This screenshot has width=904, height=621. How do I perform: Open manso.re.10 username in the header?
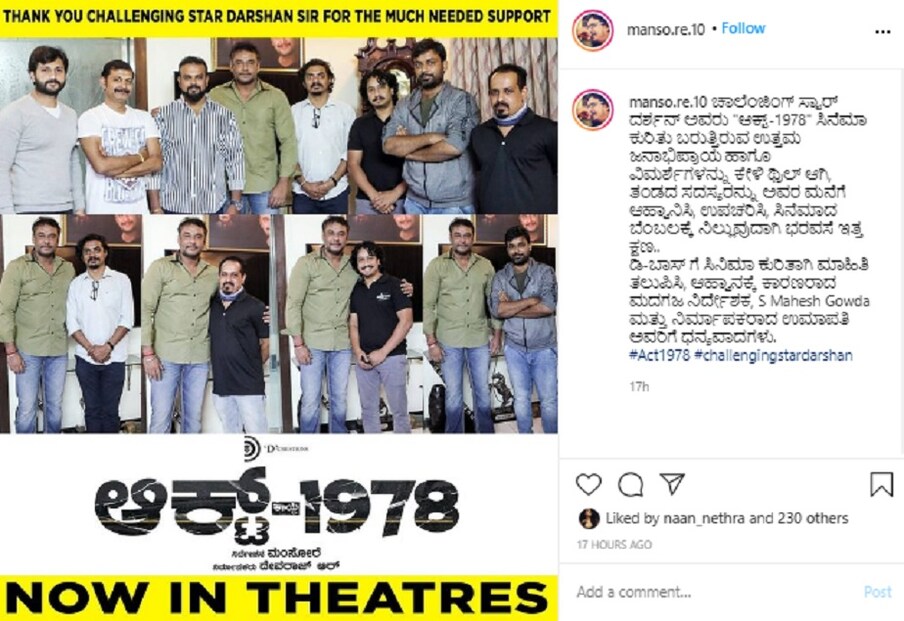coord(666,29)
